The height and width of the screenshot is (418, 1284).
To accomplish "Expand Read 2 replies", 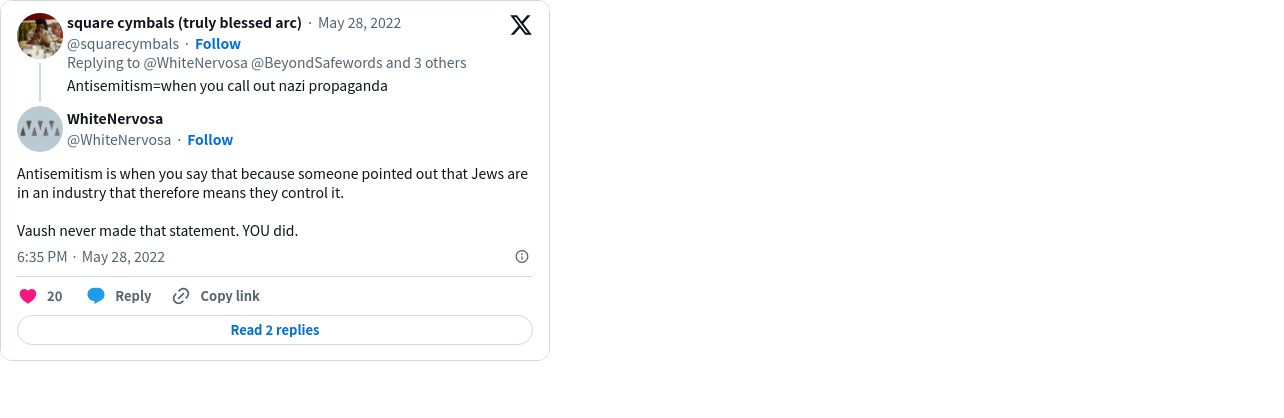I will pos(275,330).
